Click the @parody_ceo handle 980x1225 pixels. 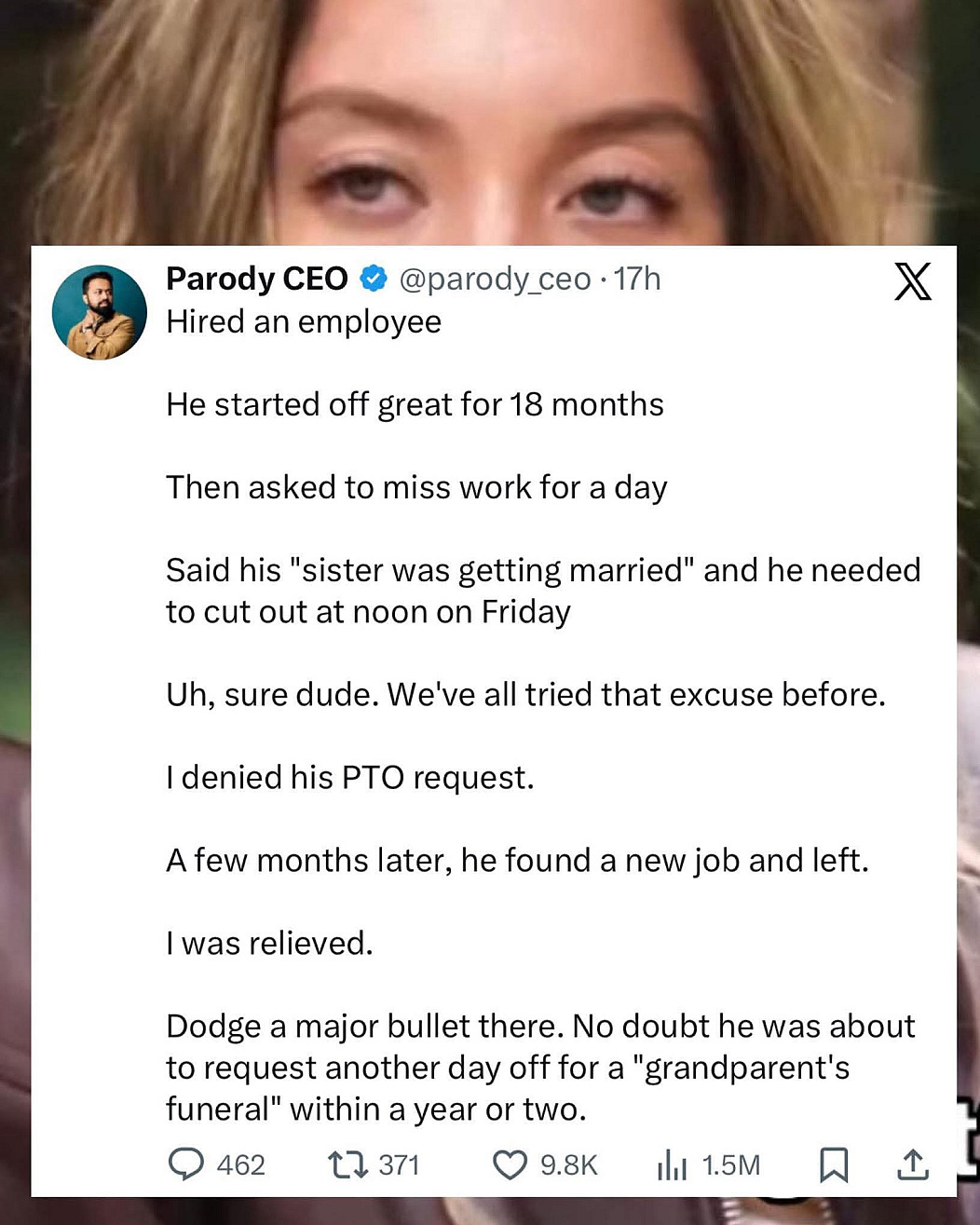[x=495, y=279]
